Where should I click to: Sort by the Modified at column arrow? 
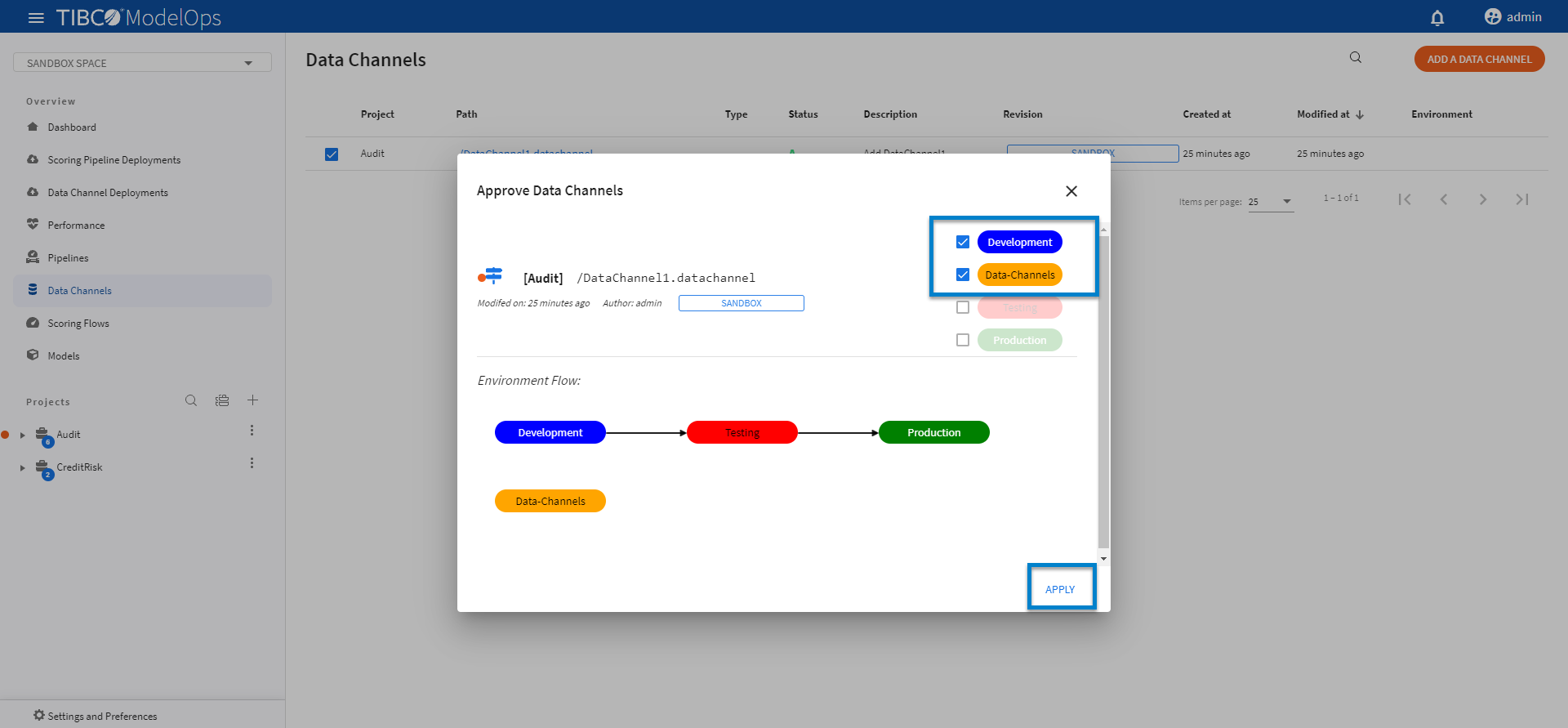(x=1360, y=114)
